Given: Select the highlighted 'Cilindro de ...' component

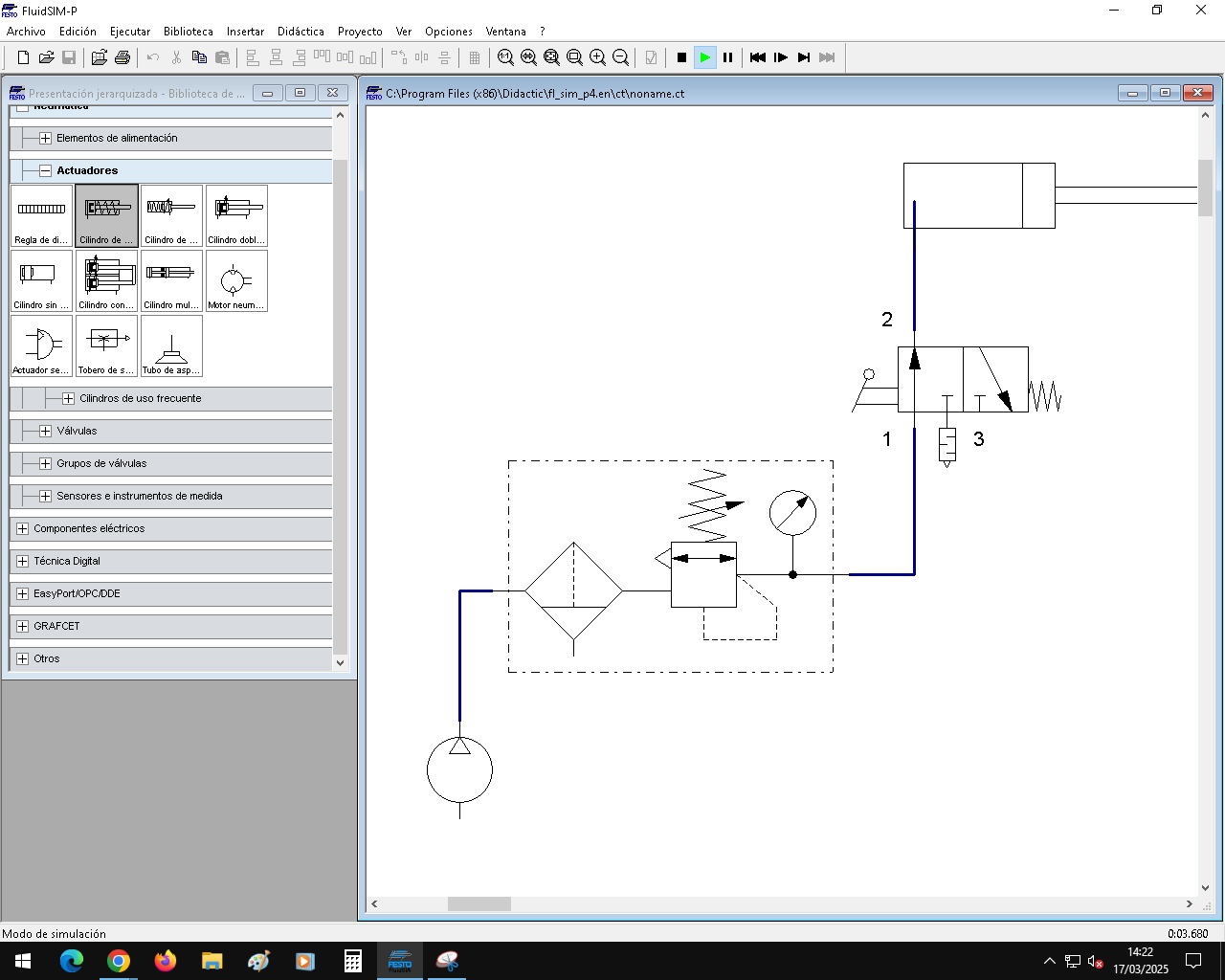Looking at the screenshot, I should [106, 215].
